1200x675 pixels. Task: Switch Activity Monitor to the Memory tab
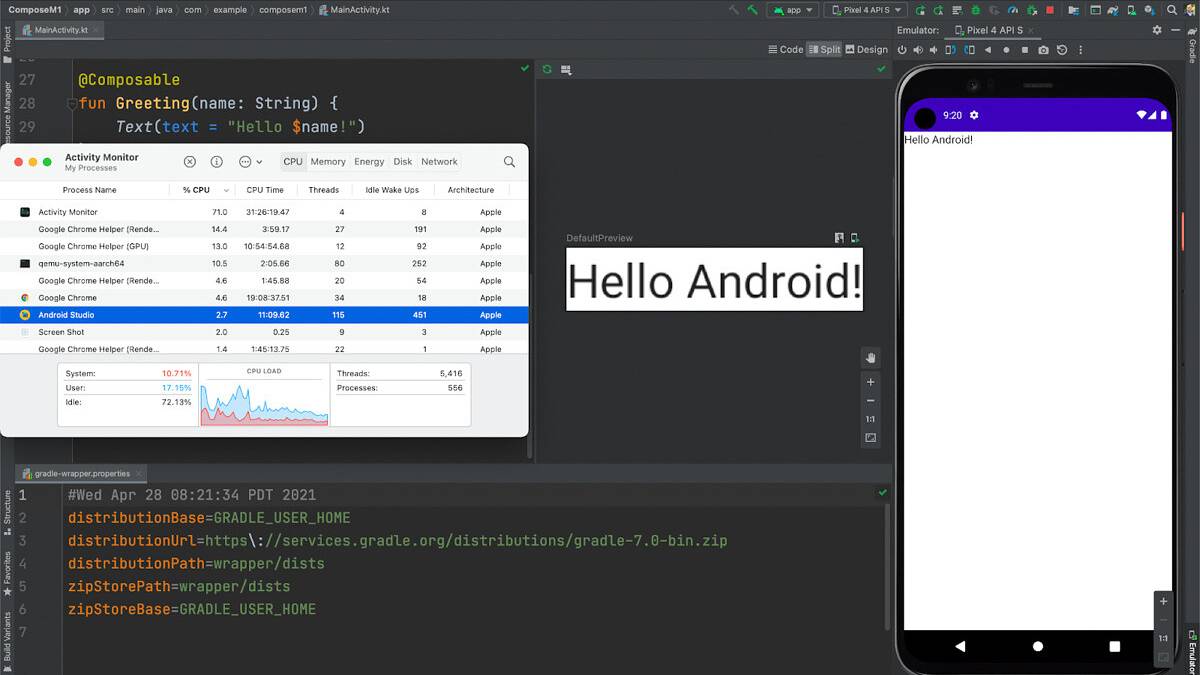[328, 162]
